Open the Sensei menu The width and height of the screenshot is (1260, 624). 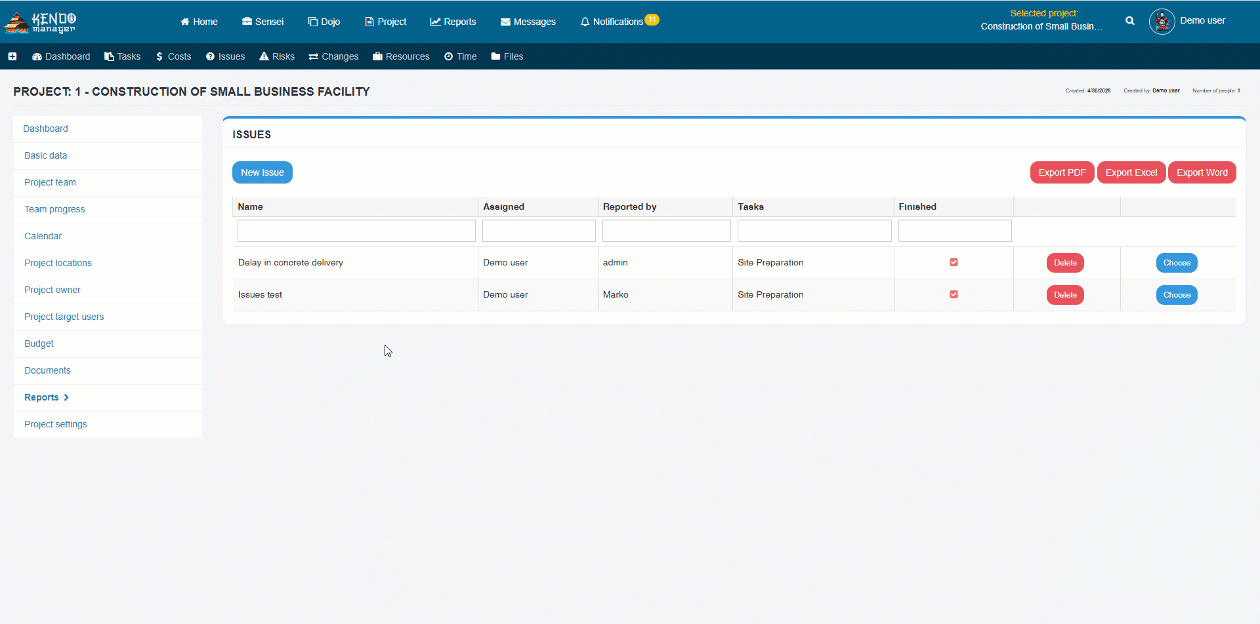point(263,22)
